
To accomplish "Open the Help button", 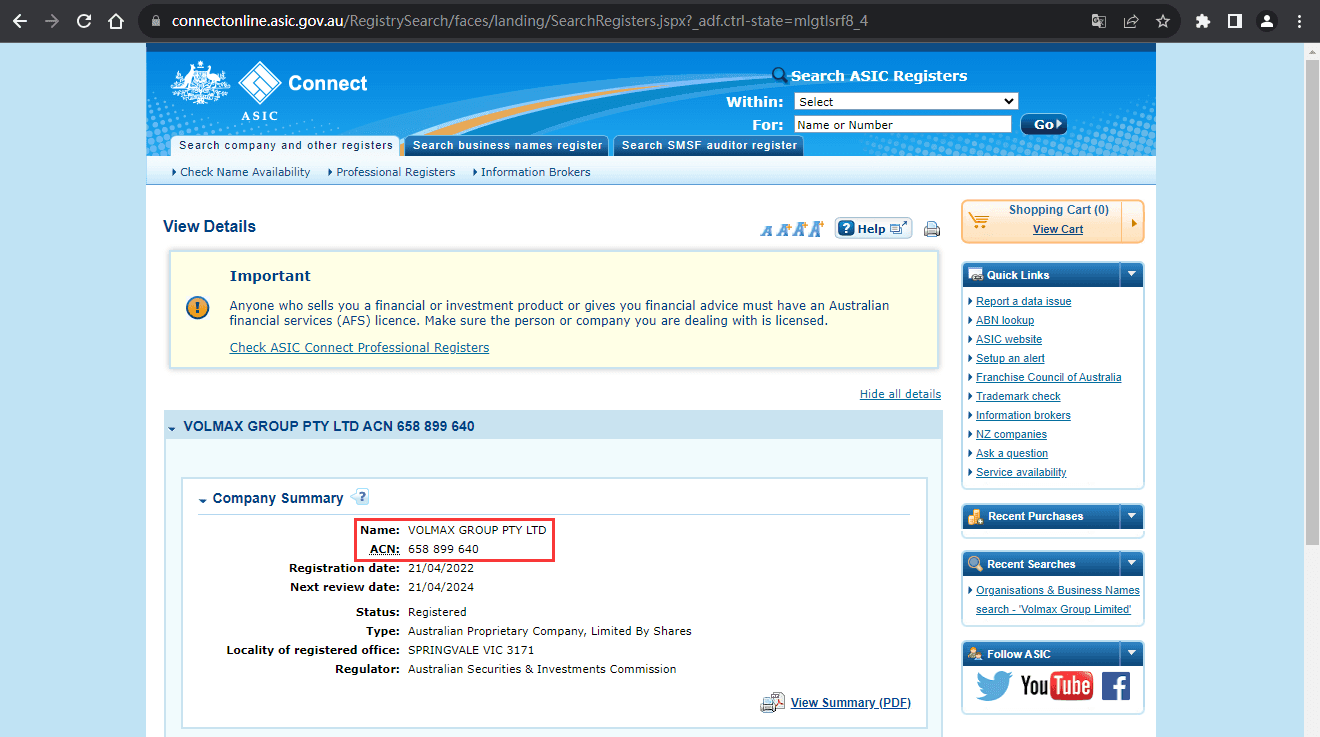I will (873, 229).
